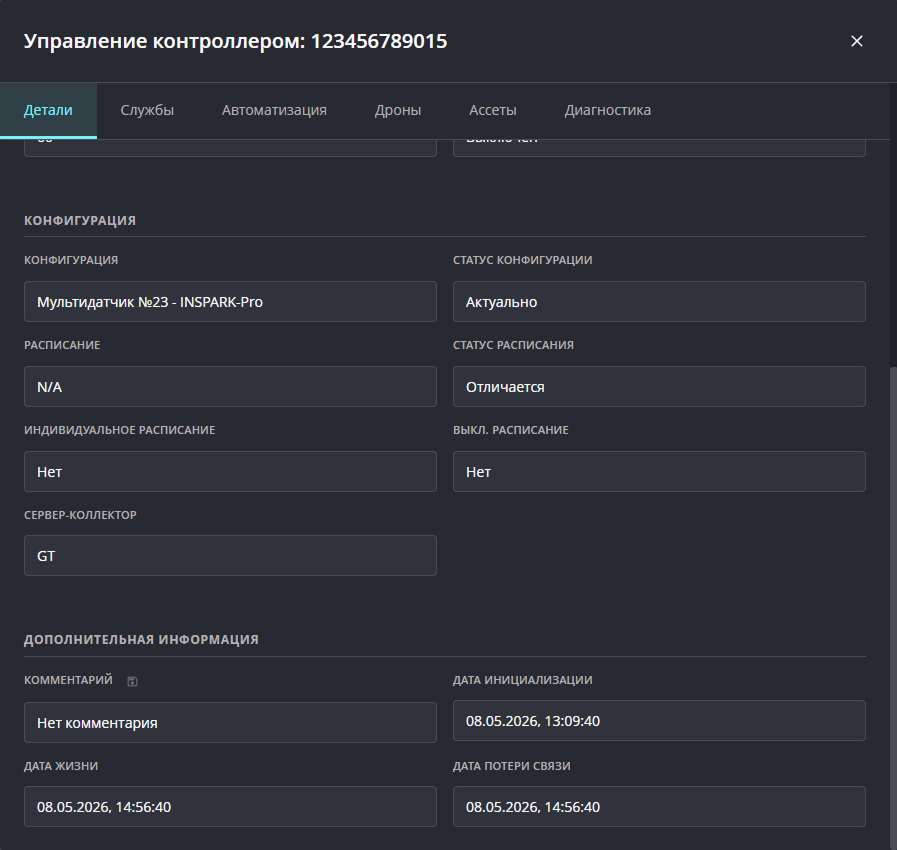Viewport: 897px width, 850px height.
Task: Click the Статус расписания field Отличается
Action: [659, 387]
